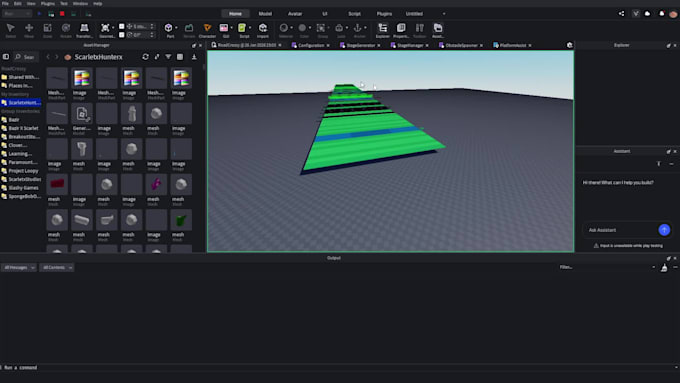
Task: Switch to the Avatar ribbon tab
Action: coord(295,14)
